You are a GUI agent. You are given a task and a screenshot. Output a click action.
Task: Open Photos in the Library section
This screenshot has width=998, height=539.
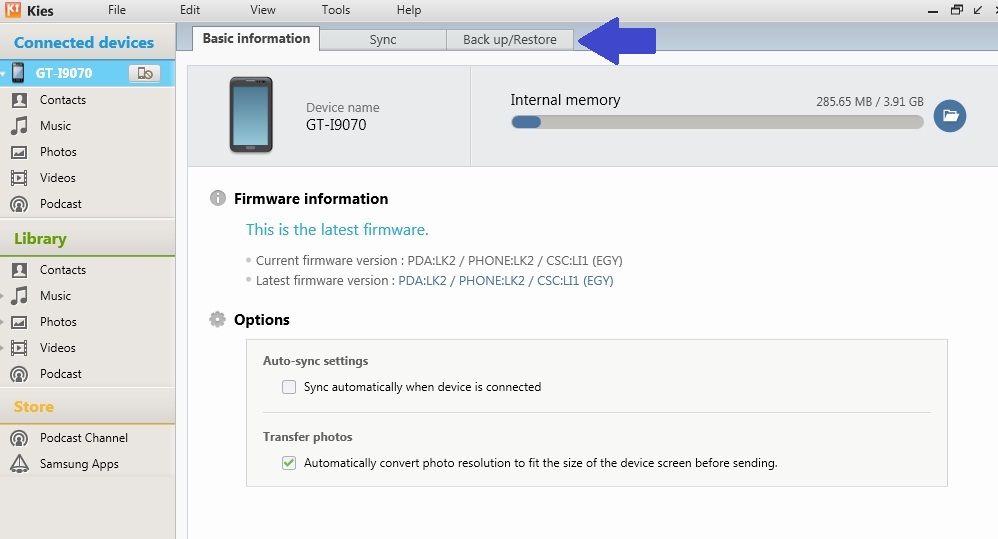click(x=58, y=322)
